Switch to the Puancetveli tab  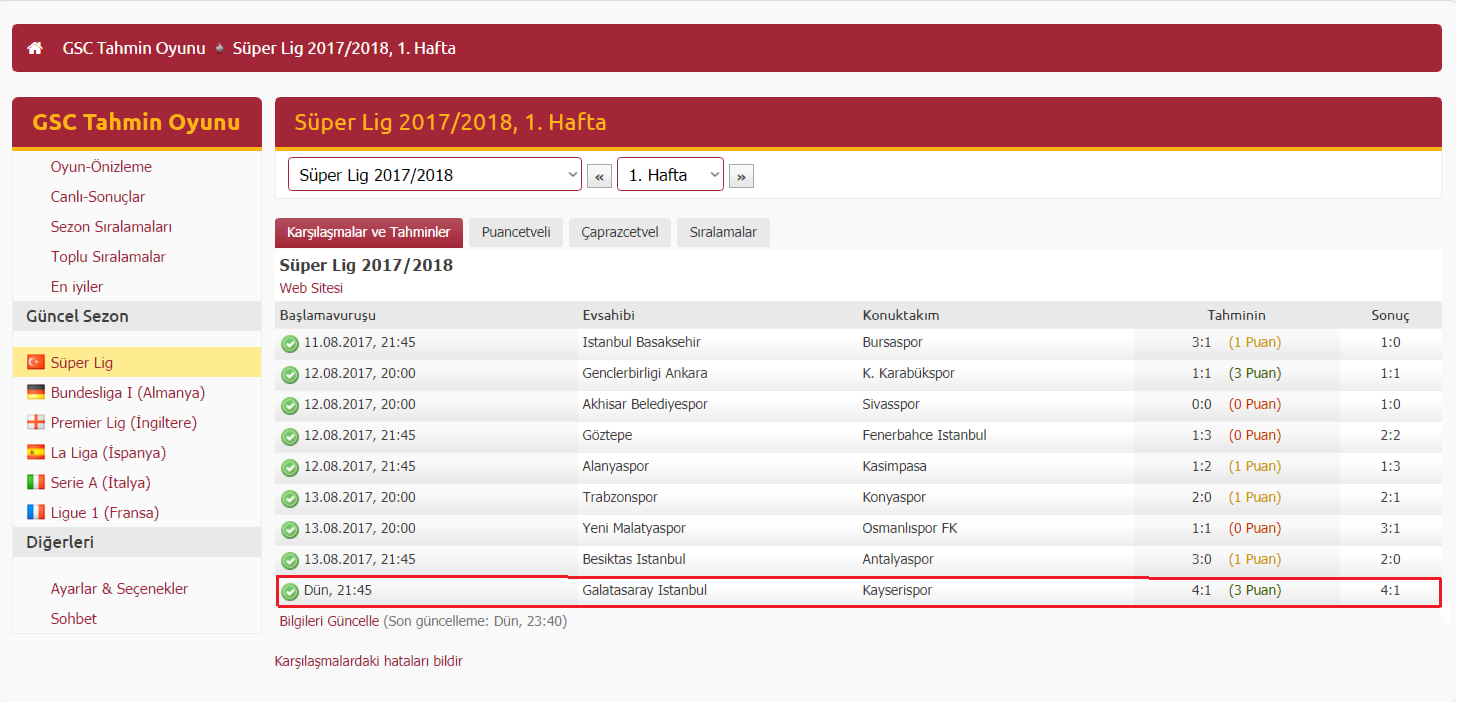click(516, 232)
